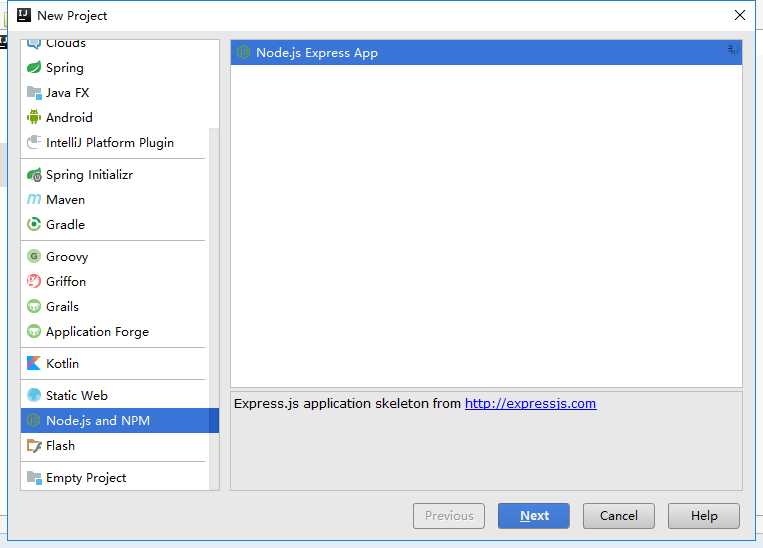Click the project type list scrollbar
The image size is (763, 548).
pos(214,309)
